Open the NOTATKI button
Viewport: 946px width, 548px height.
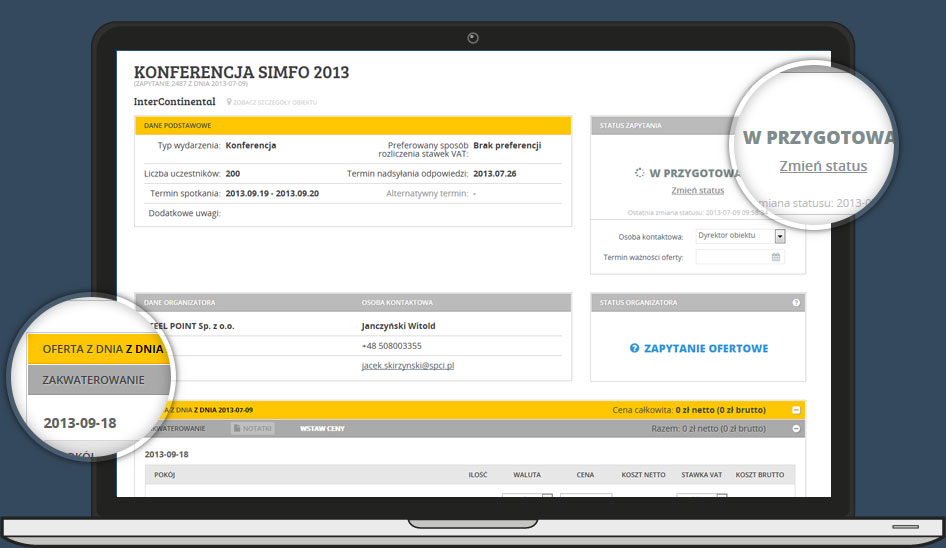click(x=253, y=429)
